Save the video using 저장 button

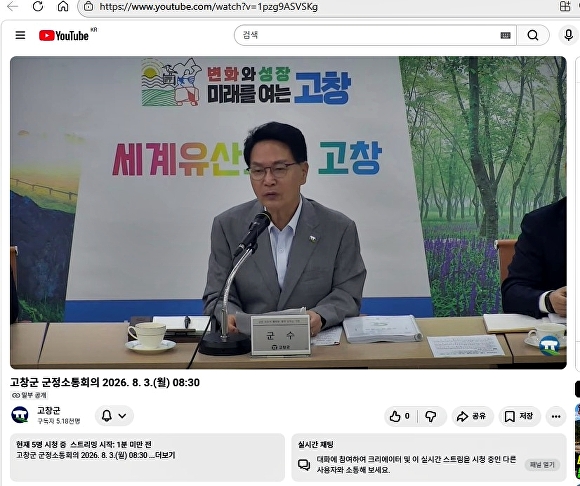click(x=519, y=416)
